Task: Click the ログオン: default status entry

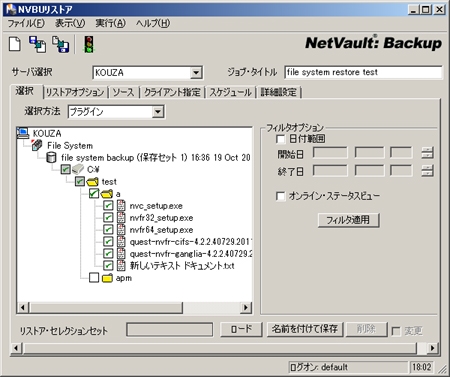Action: [348, 367]
